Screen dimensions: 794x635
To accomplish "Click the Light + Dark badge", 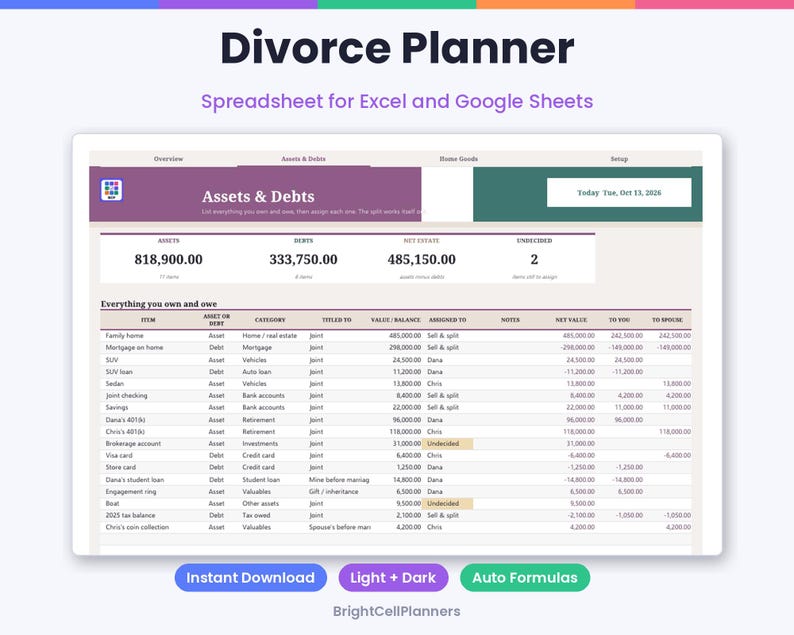I will click(393, 578).
